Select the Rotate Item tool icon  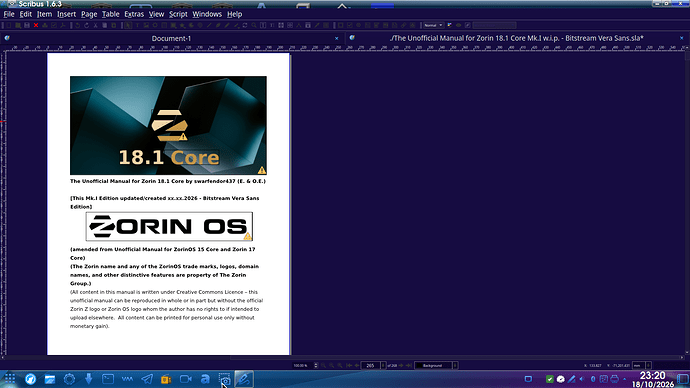[x=245, y=25]
